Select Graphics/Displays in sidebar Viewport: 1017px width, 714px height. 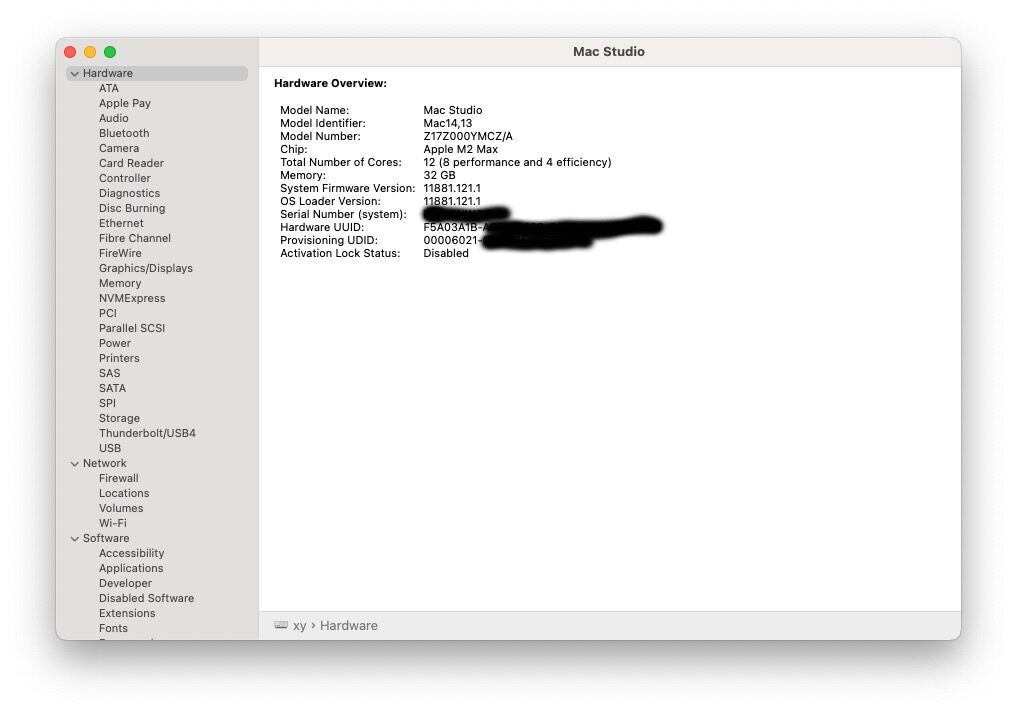(146, 268)
